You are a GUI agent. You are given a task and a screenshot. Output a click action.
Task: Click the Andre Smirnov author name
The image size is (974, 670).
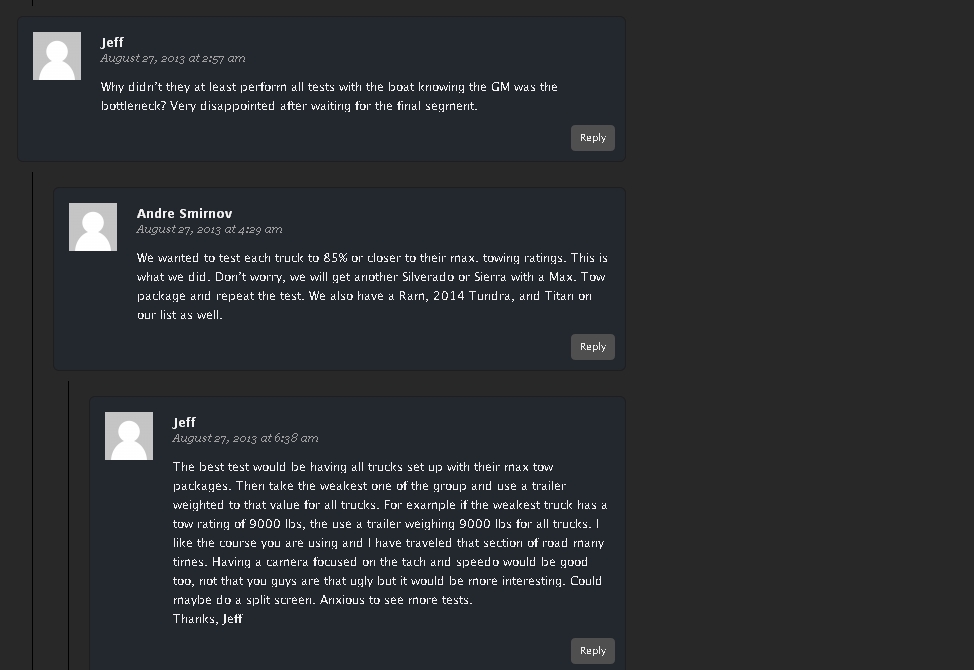[184, 213]
